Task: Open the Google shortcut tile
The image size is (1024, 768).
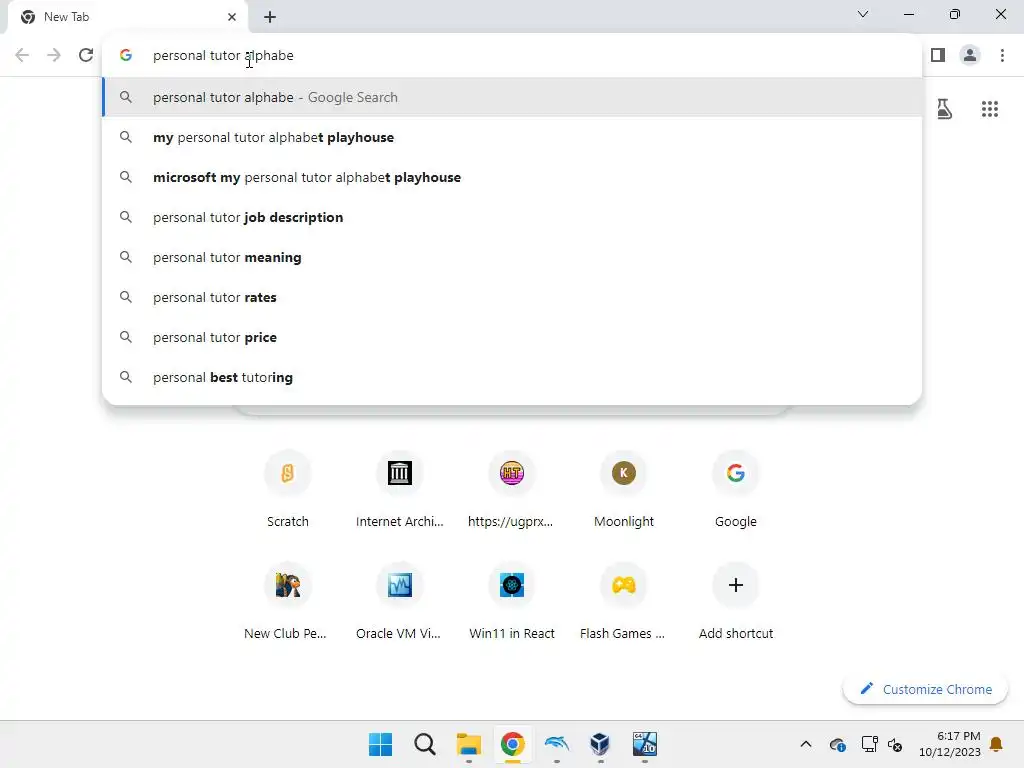Action: pos(735,489)
